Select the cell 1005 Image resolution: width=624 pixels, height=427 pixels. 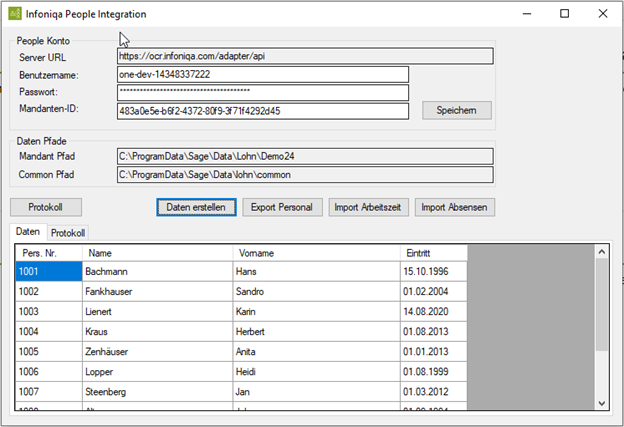[x=49, y=351]
